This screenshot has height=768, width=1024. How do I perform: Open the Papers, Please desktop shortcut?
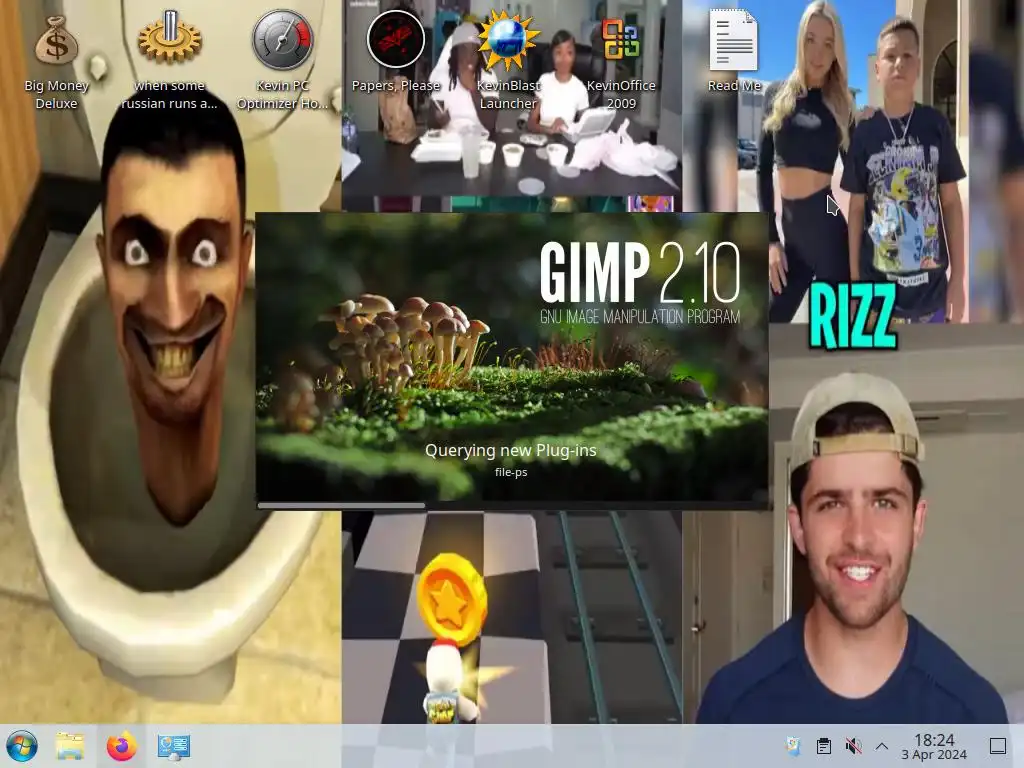[396, 52]
